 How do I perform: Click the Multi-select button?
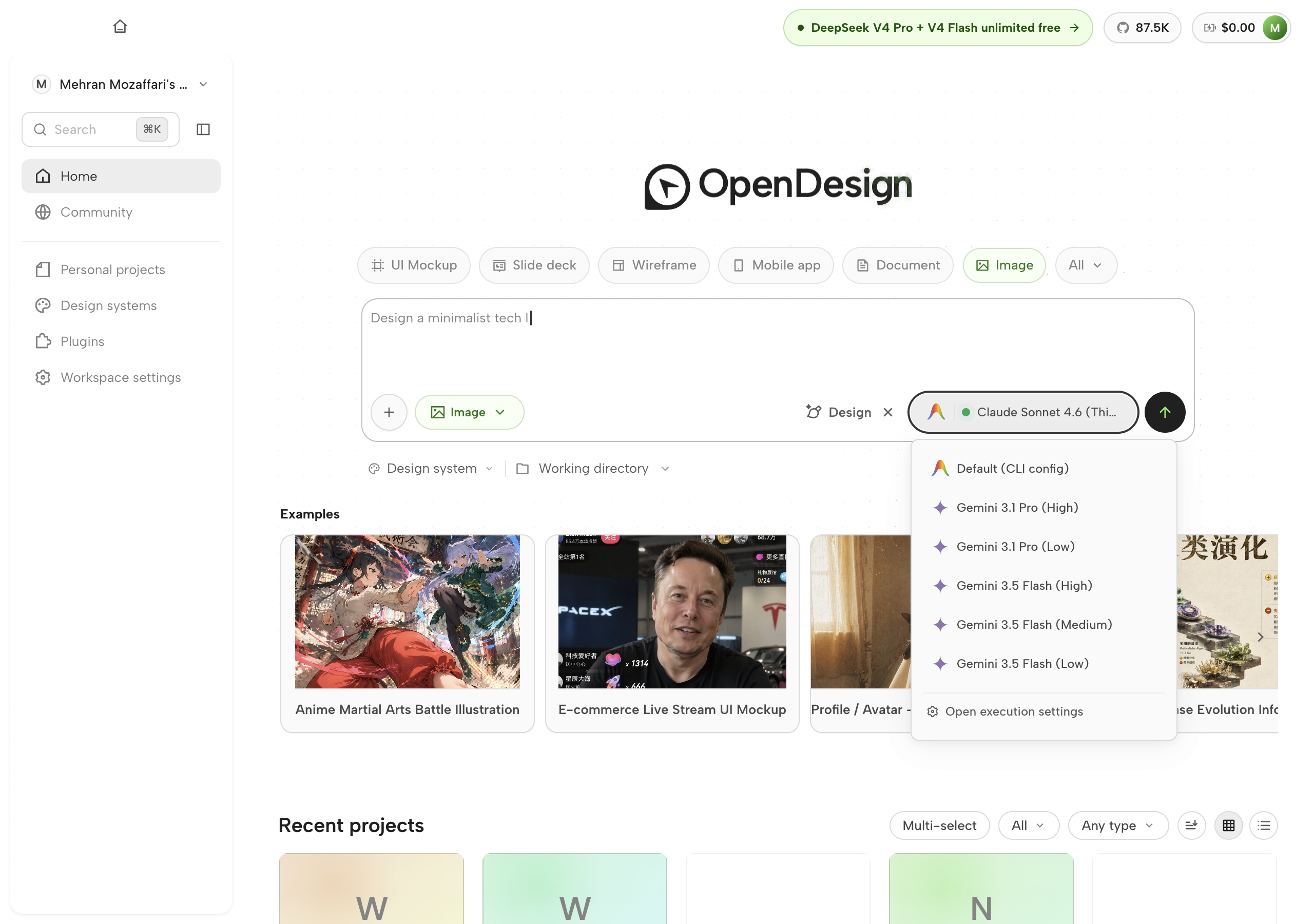click(939, 825)
